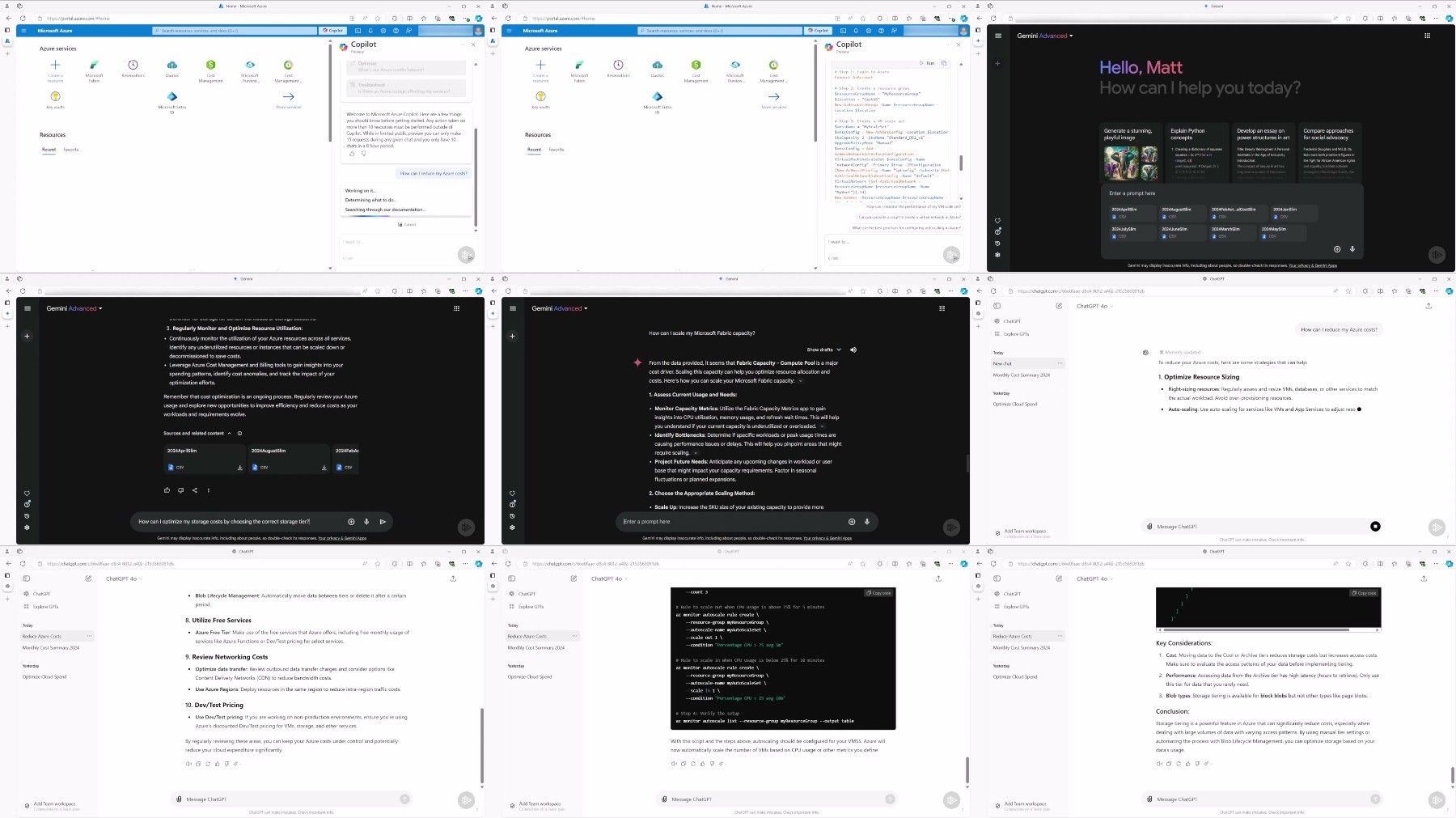Open the Google apps grid in the Hello, Matt Gemini window

point(1427,36)
